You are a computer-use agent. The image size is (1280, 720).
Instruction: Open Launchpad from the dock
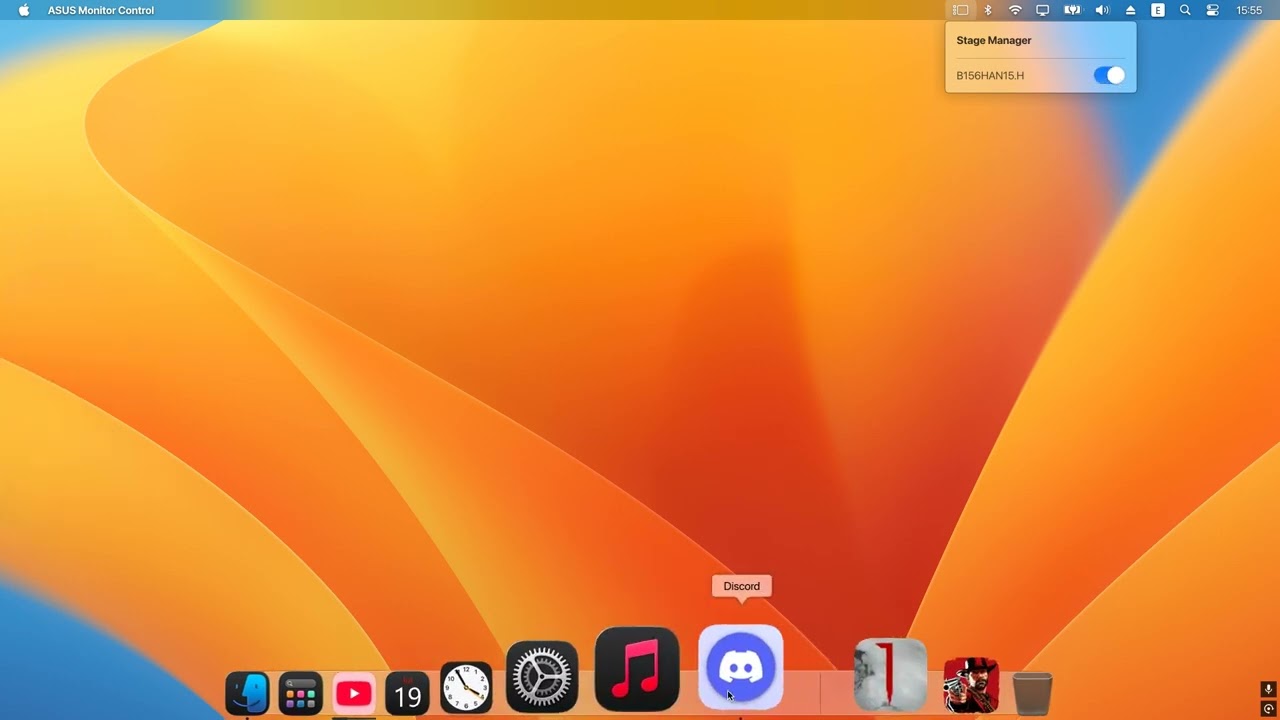coord(300,693)
